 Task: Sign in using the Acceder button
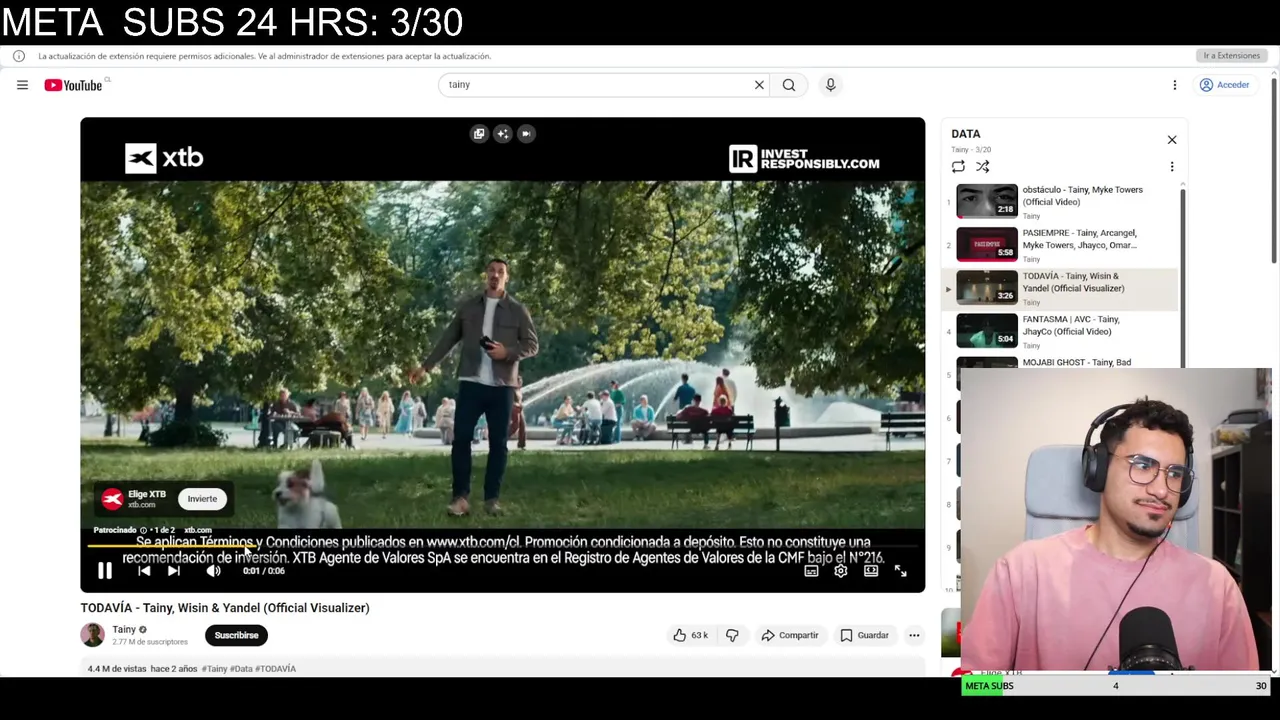coord(1225,85)
